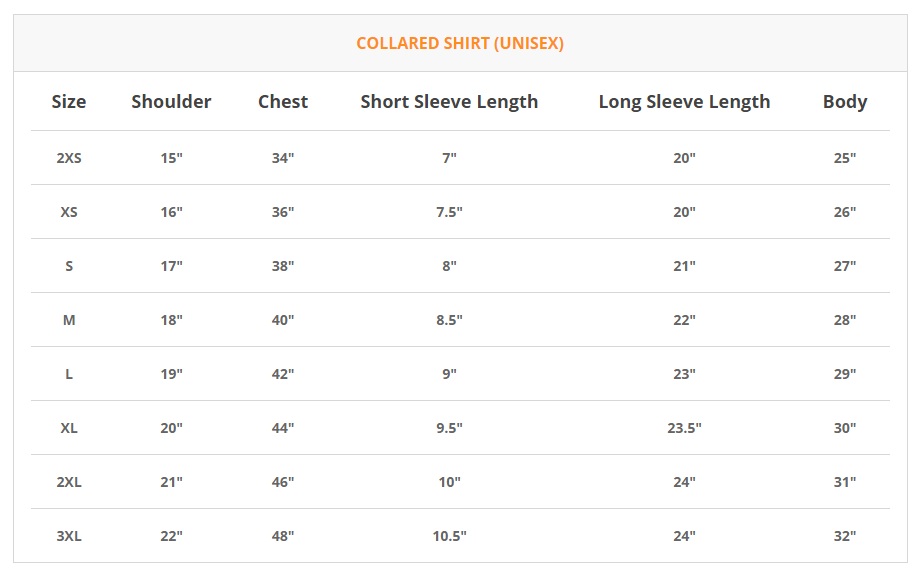Click the 32" body value for 3XL

click(x=845, y=536)
